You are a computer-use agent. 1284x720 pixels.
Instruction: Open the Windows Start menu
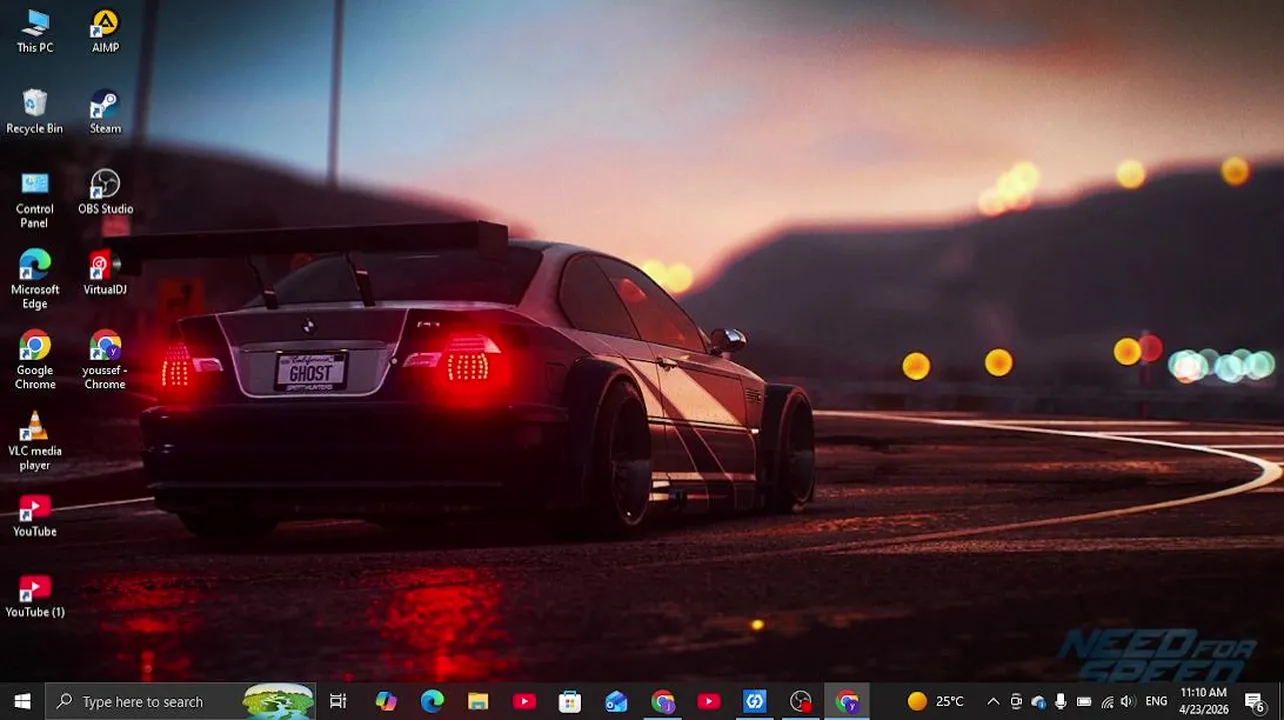tap(22, 701)
